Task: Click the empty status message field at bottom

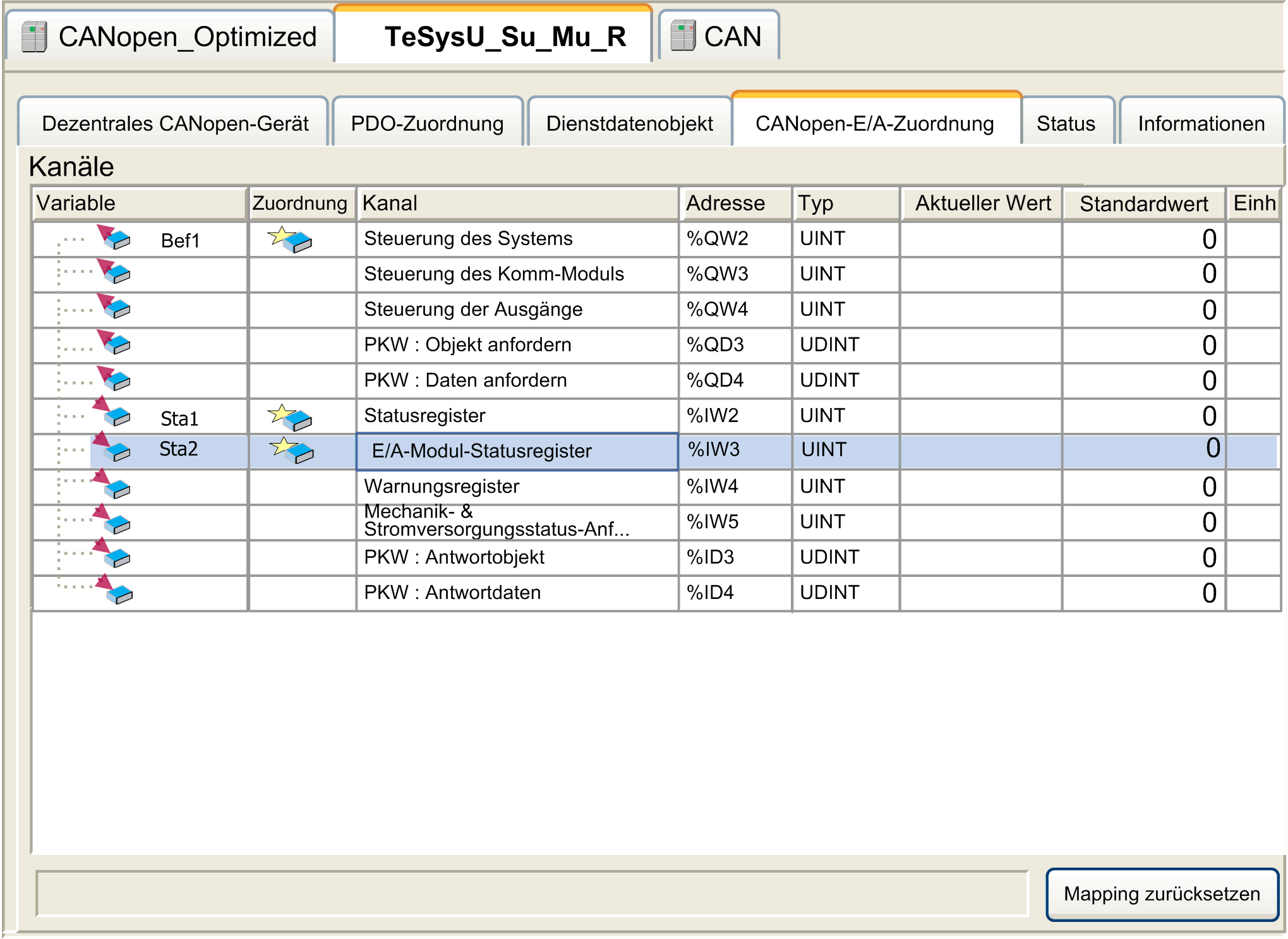Action: pyautogui.click(x=533, y=893)
